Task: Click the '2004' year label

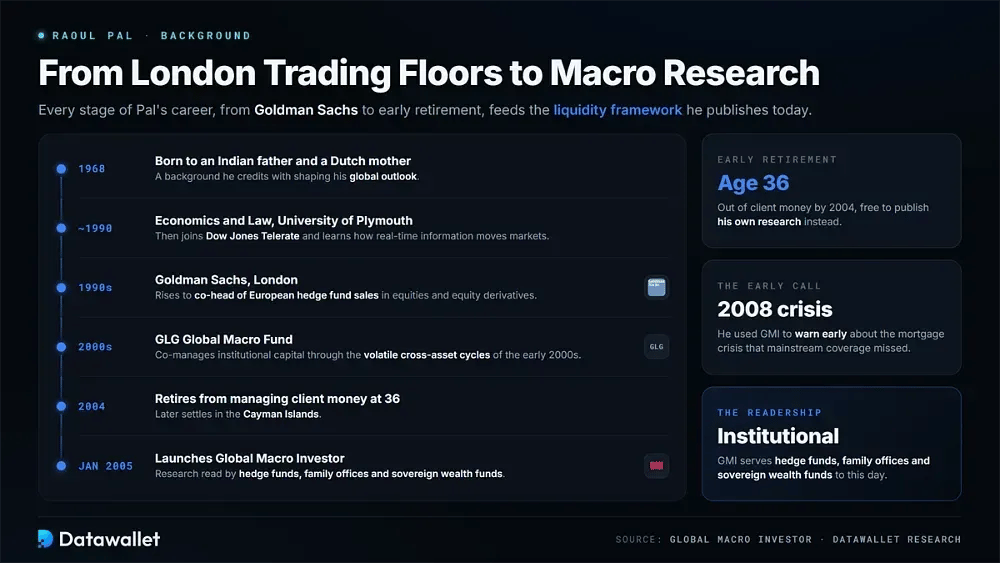Action: [92, 407]
